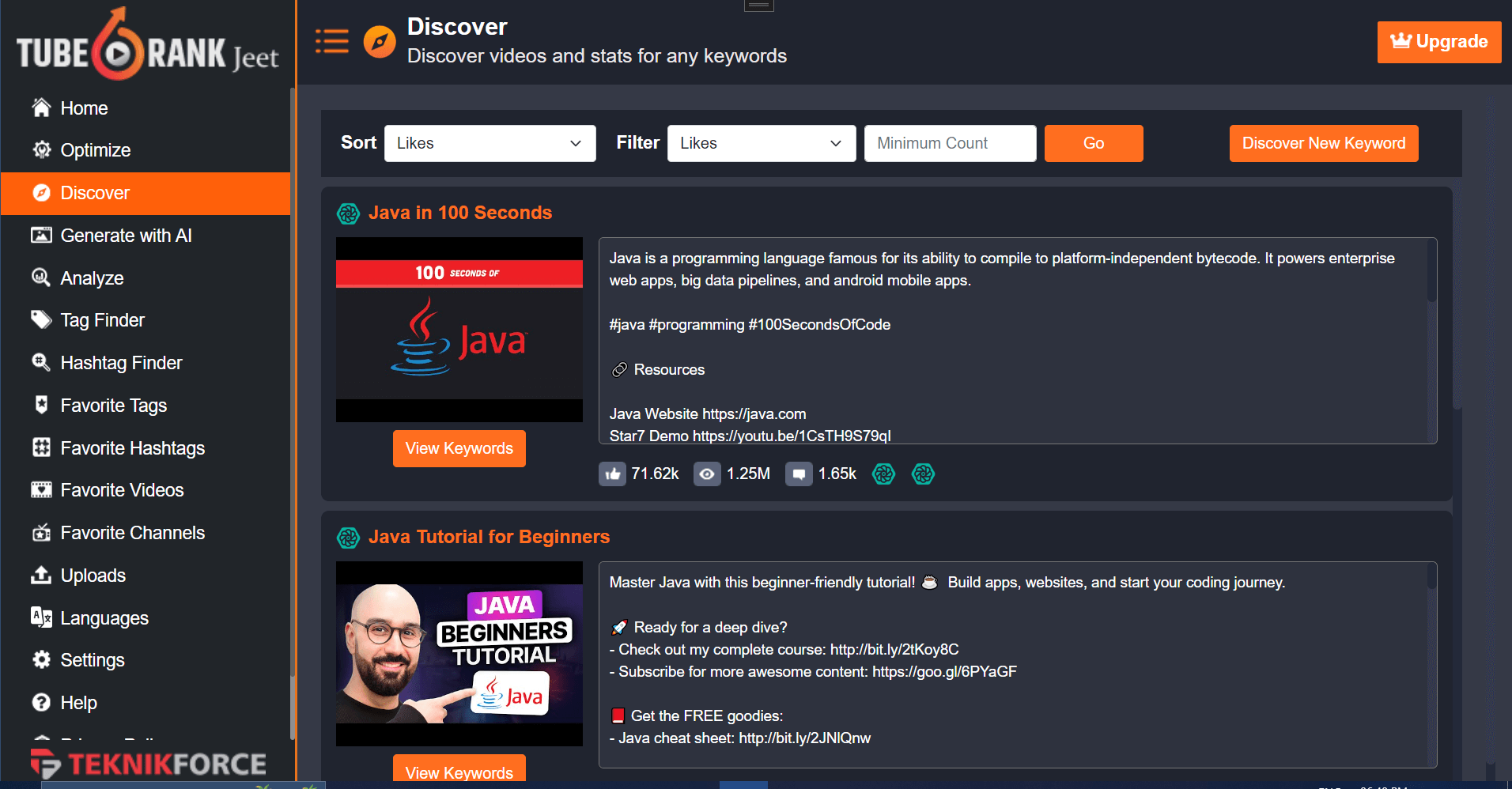Open the Filter dropdown showing Likes
The image size is (1512, 789).
tap(762, 143)
